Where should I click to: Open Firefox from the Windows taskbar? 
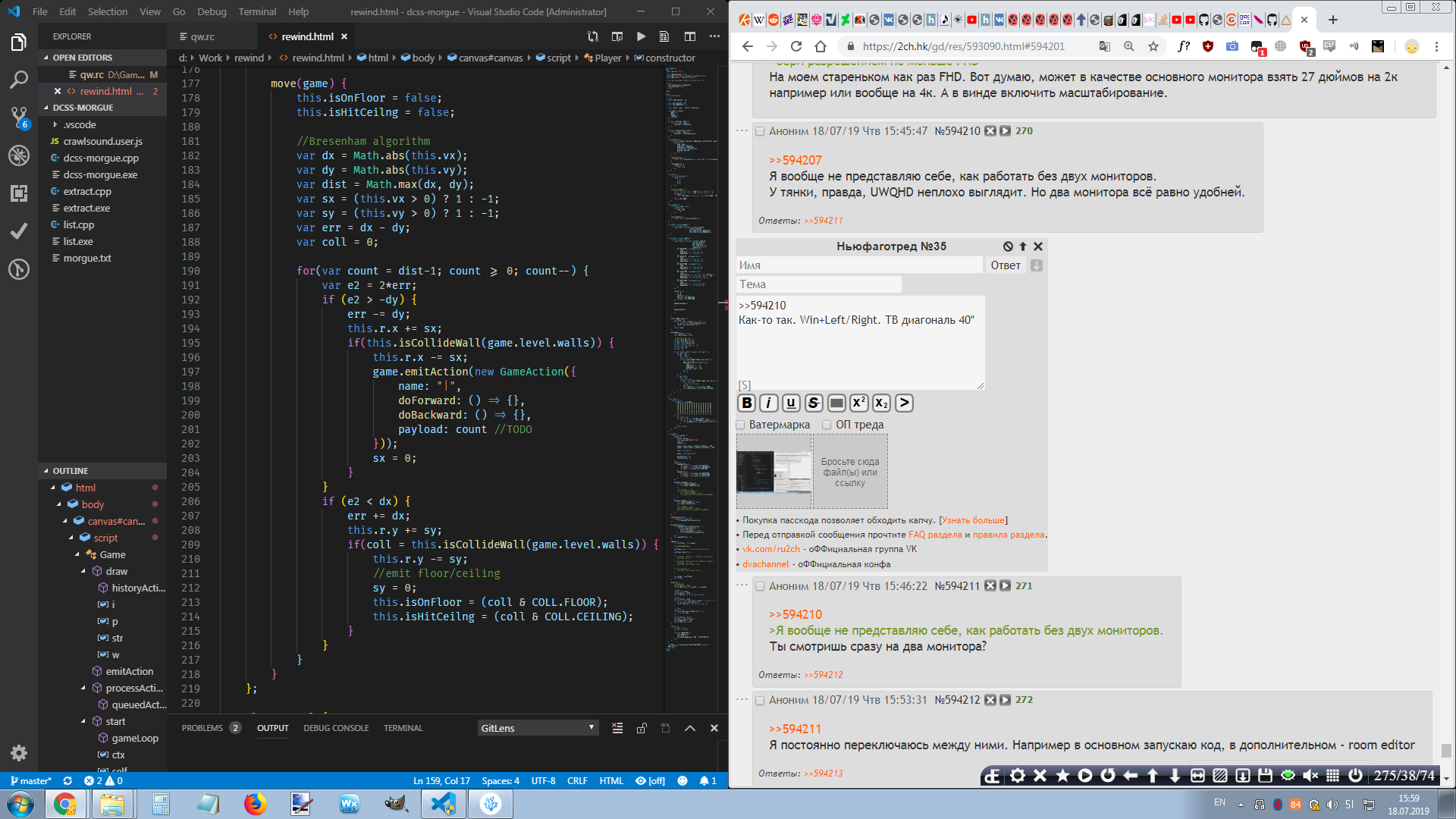(x=256, y=804)
